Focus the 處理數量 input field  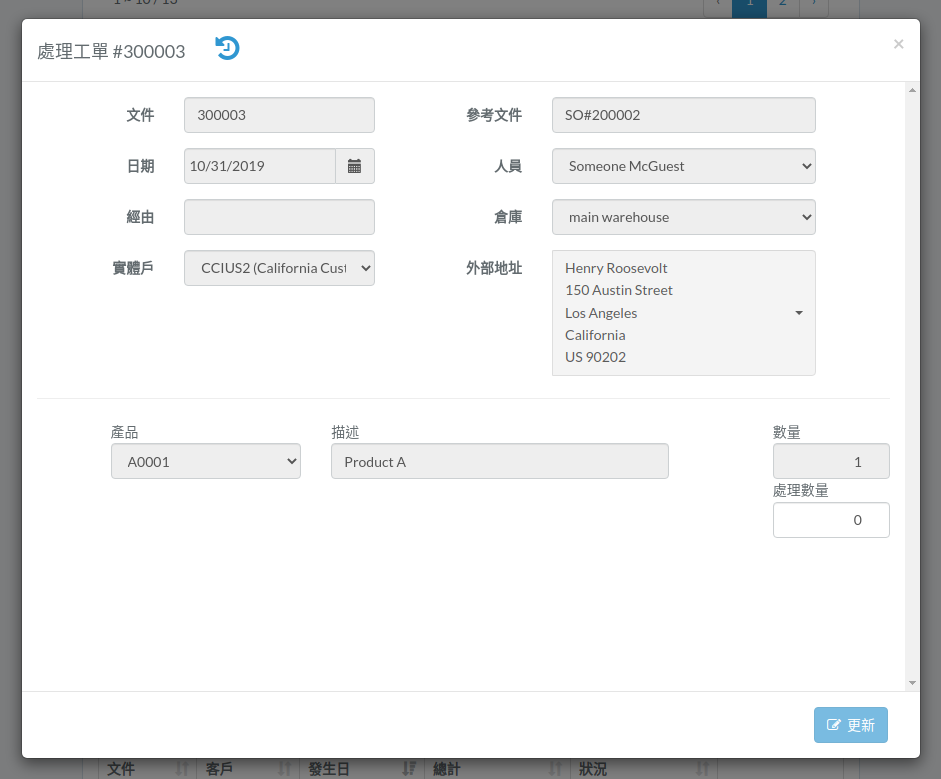(x=831, y=520)
